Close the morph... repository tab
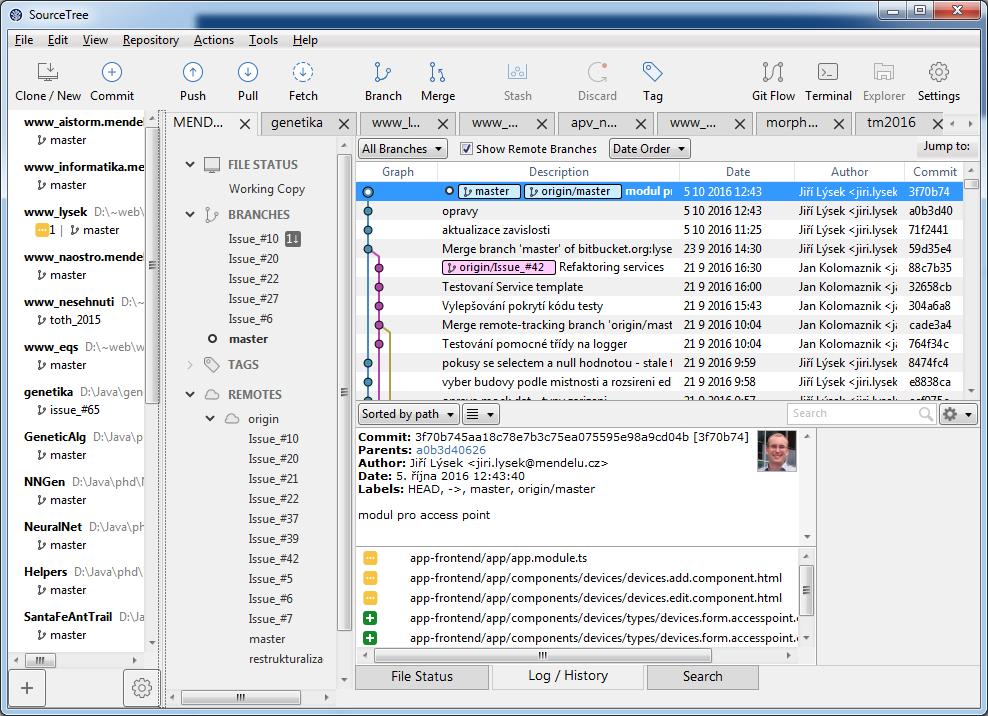 tap(839, 124)
